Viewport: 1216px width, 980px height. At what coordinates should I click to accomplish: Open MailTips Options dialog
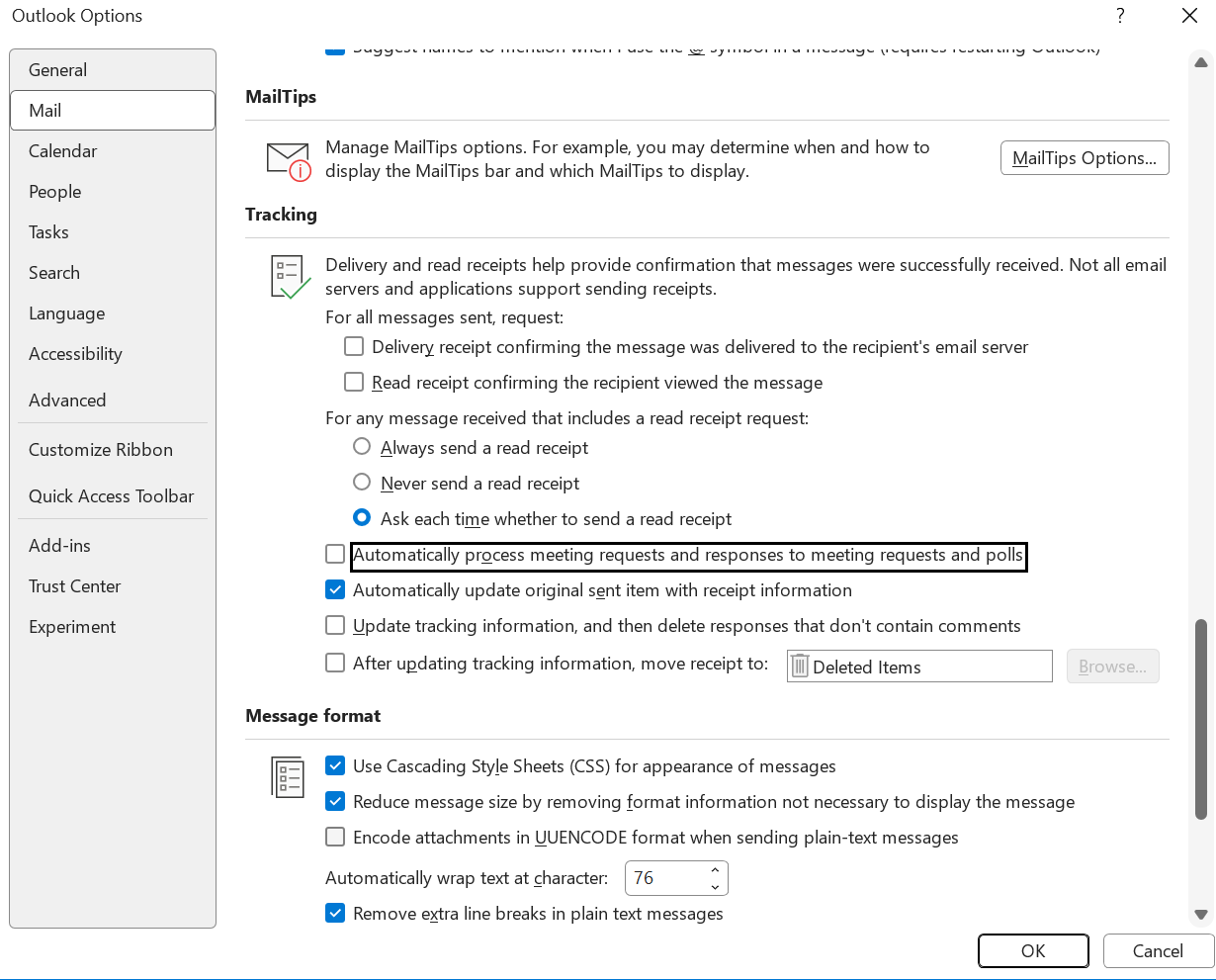coord(1085,158)
